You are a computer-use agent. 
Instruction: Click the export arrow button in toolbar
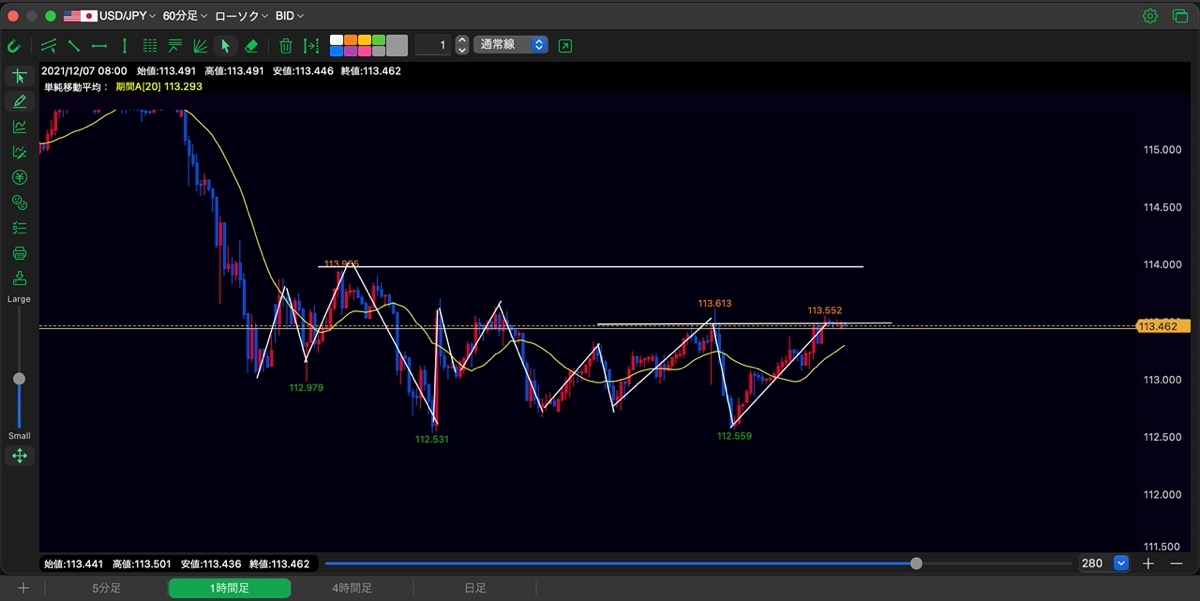click(x=566, y=45)
